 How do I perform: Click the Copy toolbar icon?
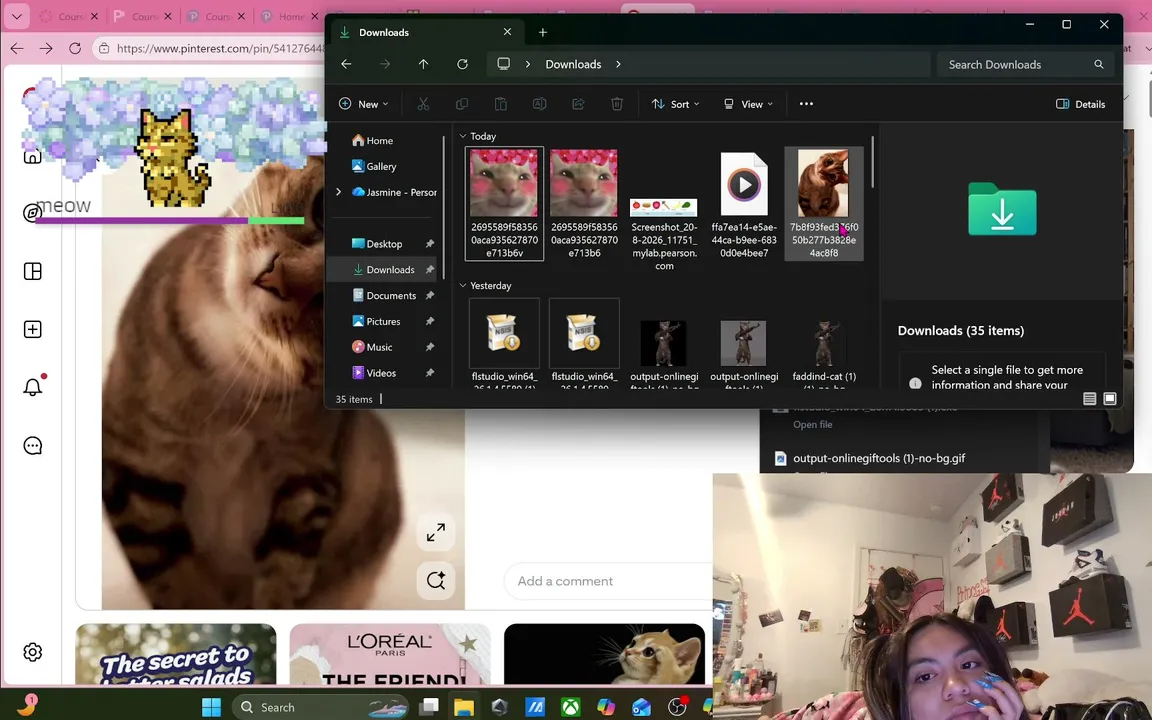tap(461, 104)
